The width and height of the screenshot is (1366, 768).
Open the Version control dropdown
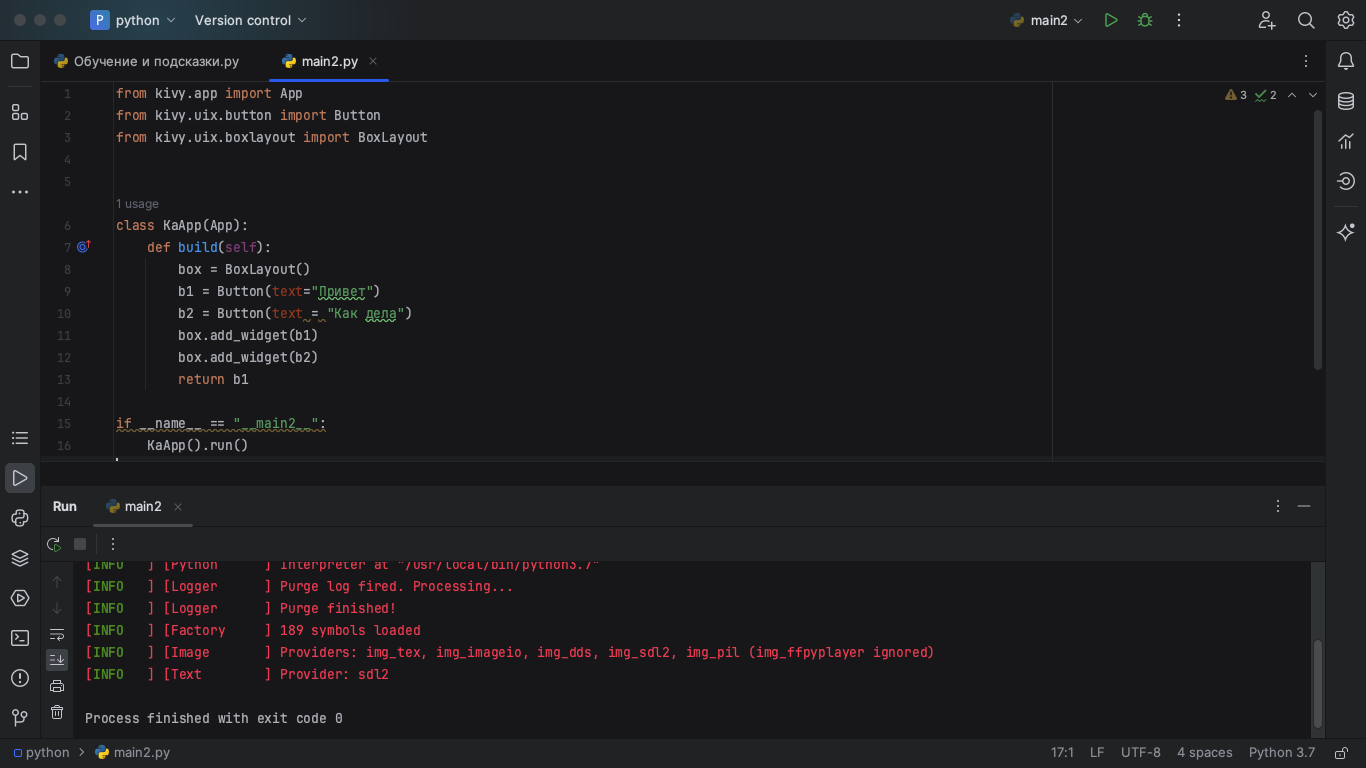(251, 20)
